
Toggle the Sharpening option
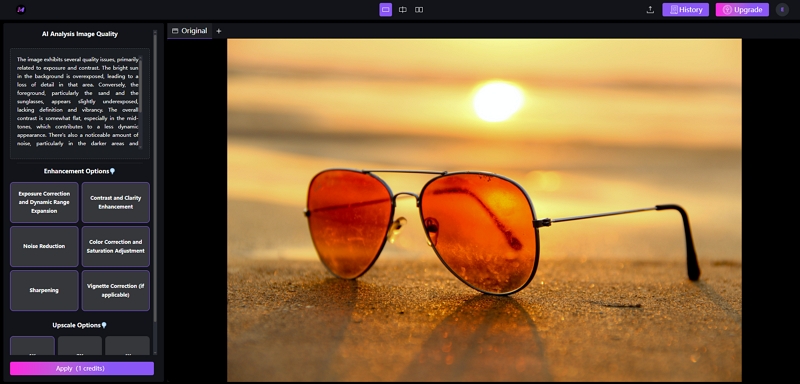point(44,290)
